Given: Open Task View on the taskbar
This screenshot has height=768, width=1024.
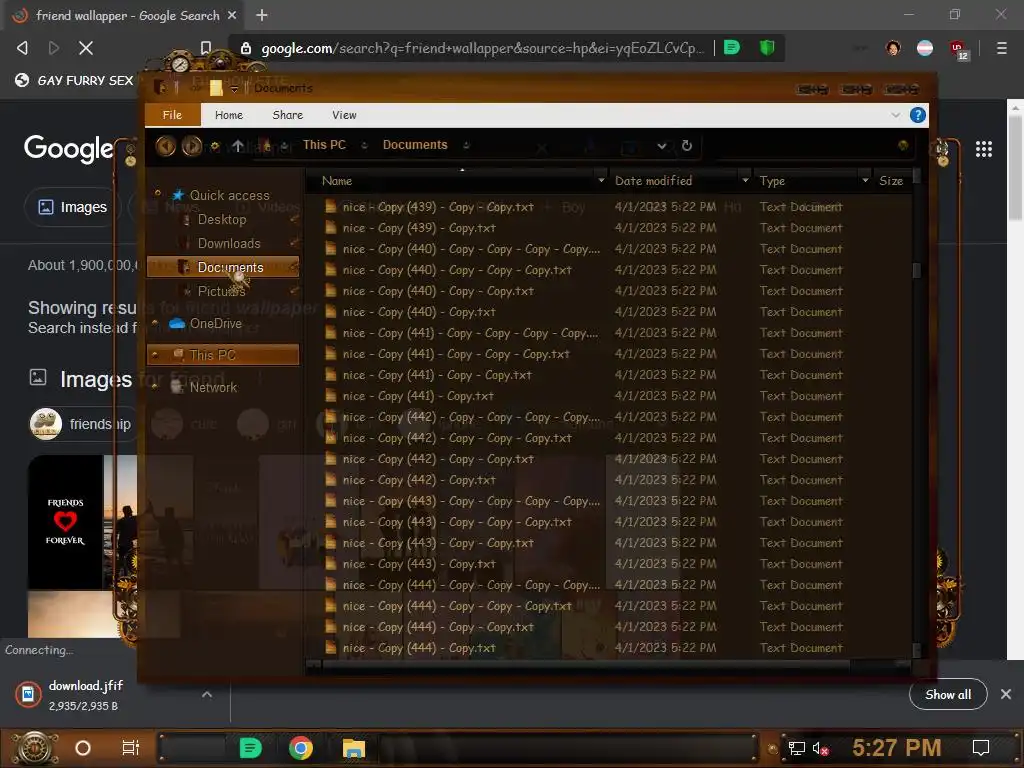Looking at the screenshot, I should pos(131,748).
